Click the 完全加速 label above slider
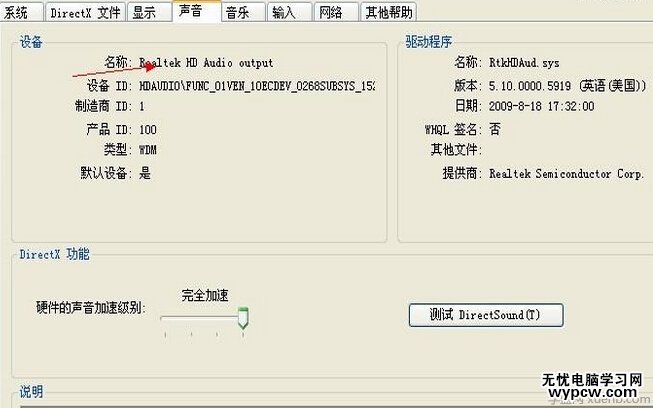Image resolution: width=653 pixels, height=408 pixels. pyautogui.click(x=205, y=296)
